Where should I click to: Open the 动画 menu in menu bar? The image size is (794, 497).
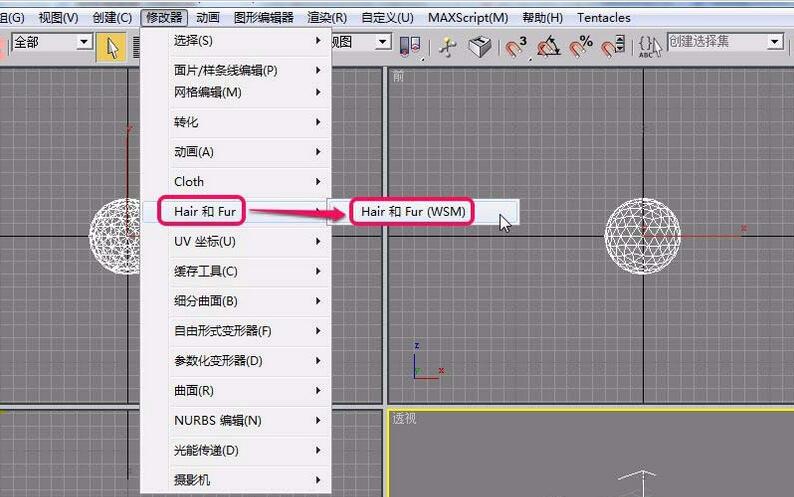coord(208,18)
